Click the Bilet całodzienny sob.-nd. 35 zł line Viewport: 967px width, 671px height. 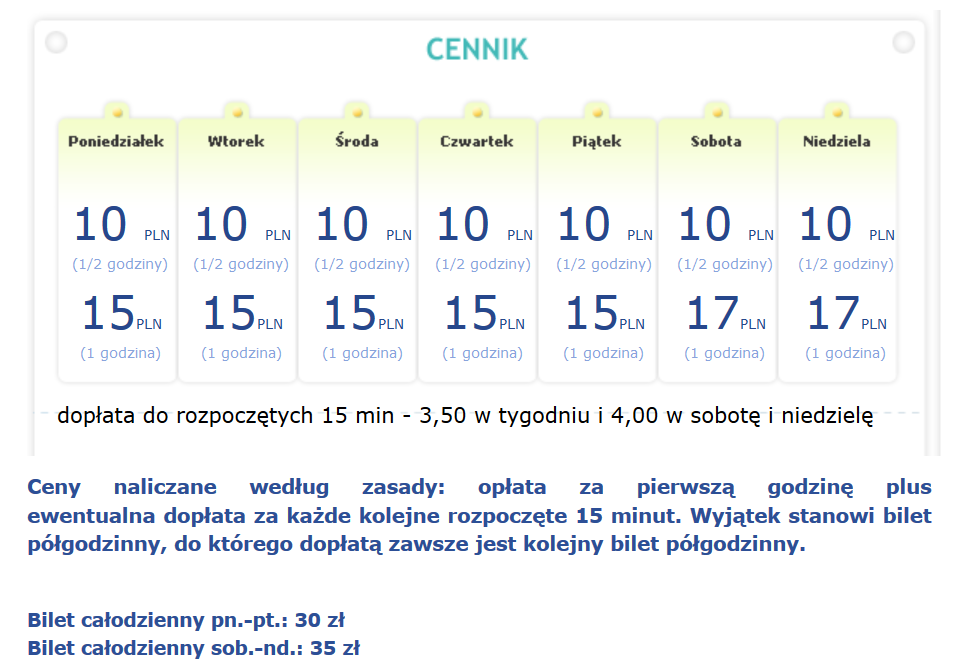click(193, 648)
